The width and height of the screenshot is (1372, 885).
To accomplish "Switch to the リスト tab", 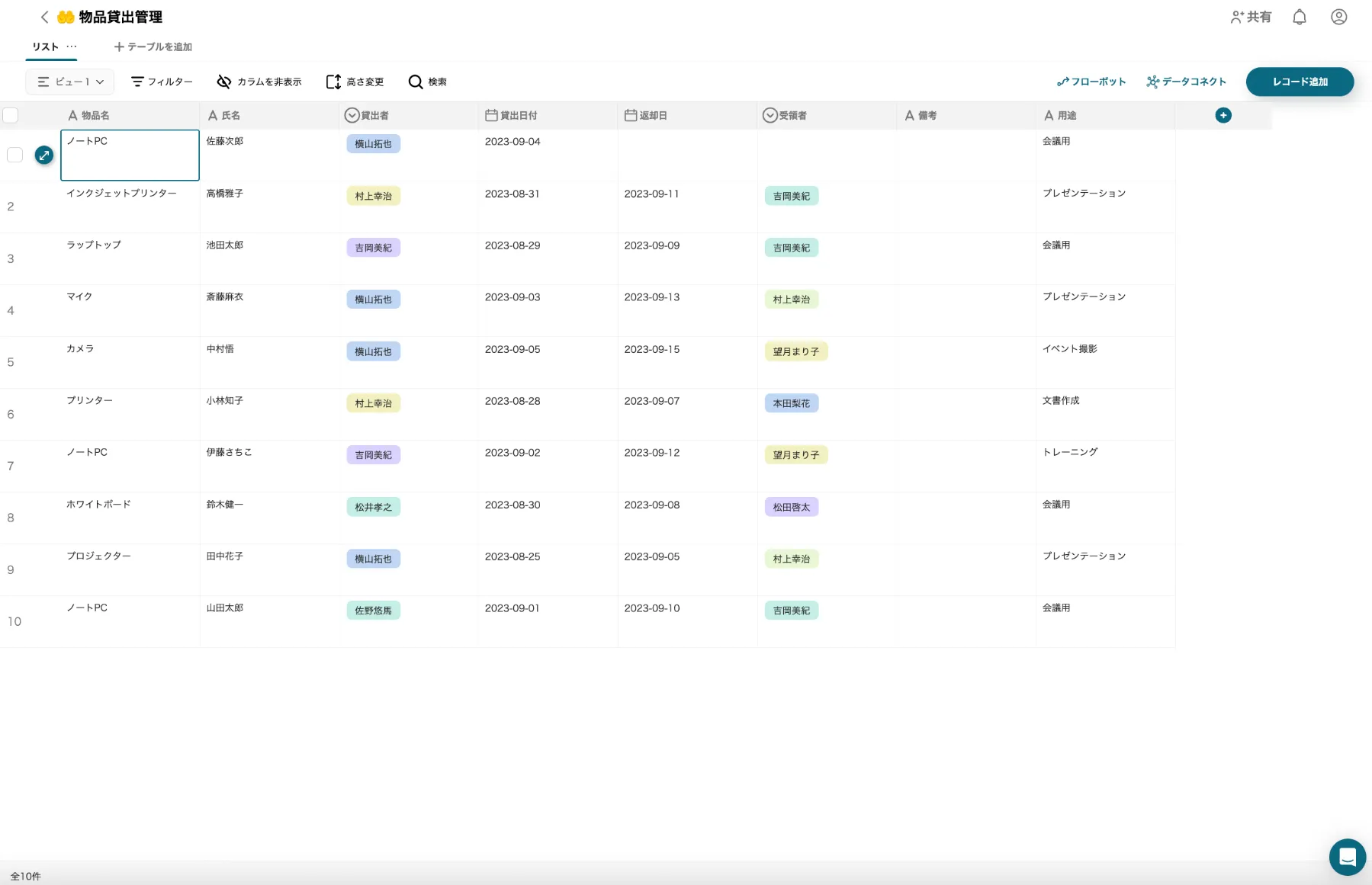I will (x=46, y=46).
